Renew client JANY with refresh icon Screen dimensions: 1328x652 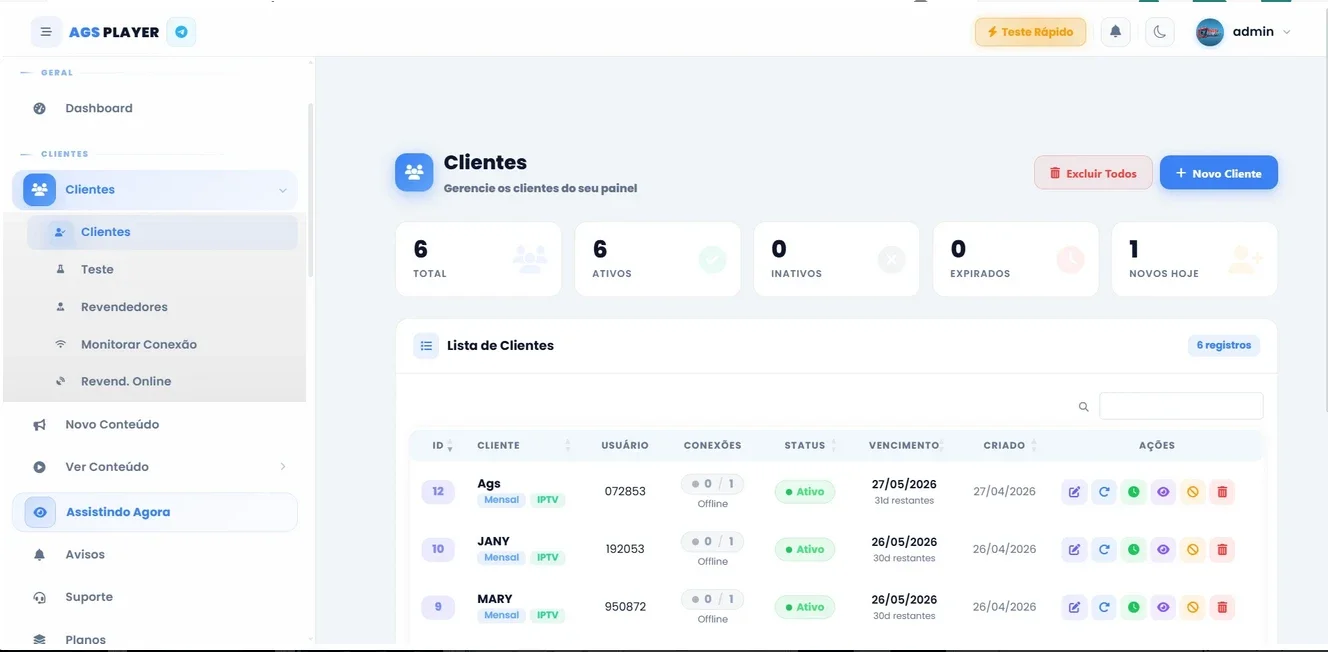1104,549
